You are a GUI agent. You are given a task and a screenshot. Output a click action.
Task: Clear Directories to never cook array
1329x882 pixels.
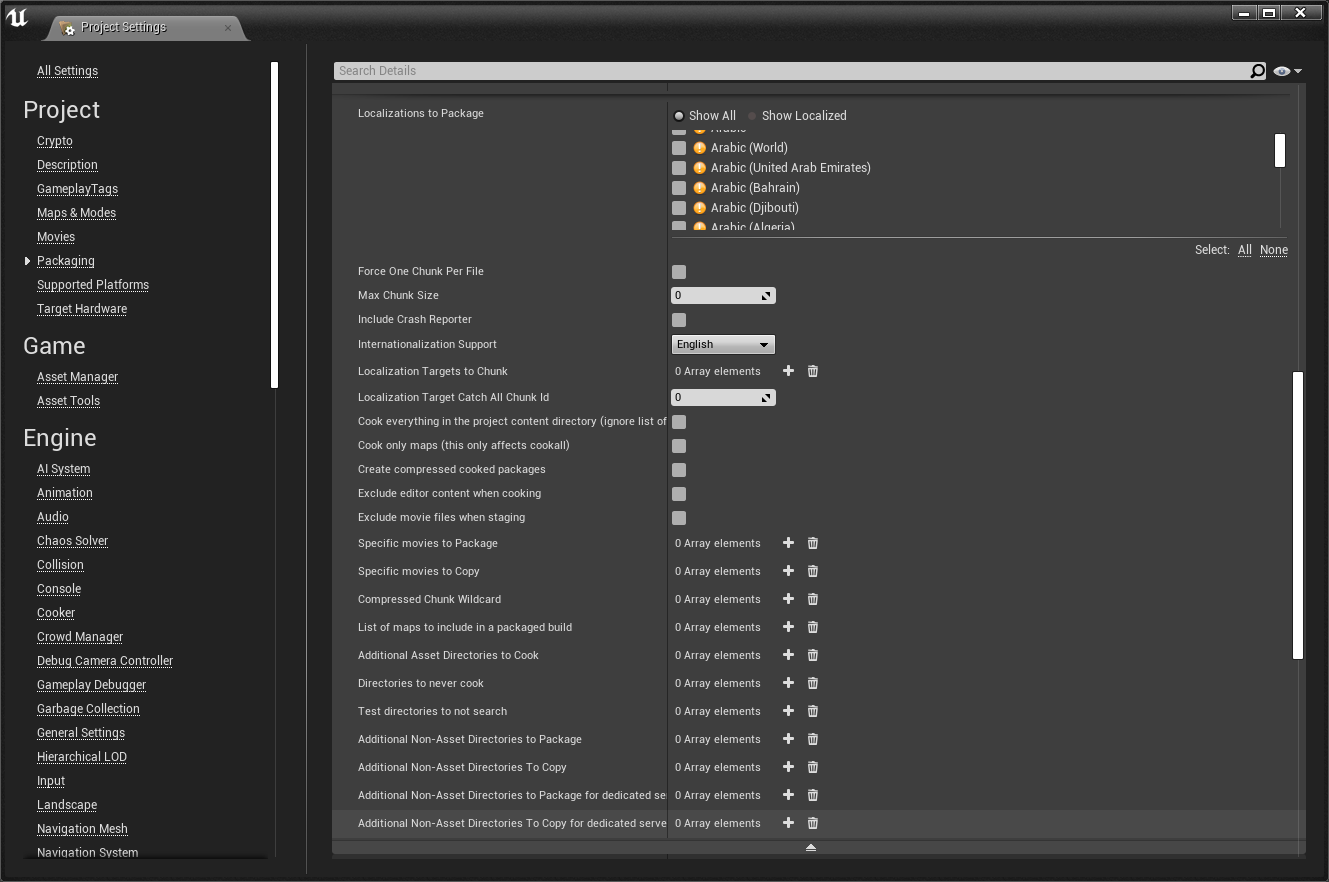813,683
